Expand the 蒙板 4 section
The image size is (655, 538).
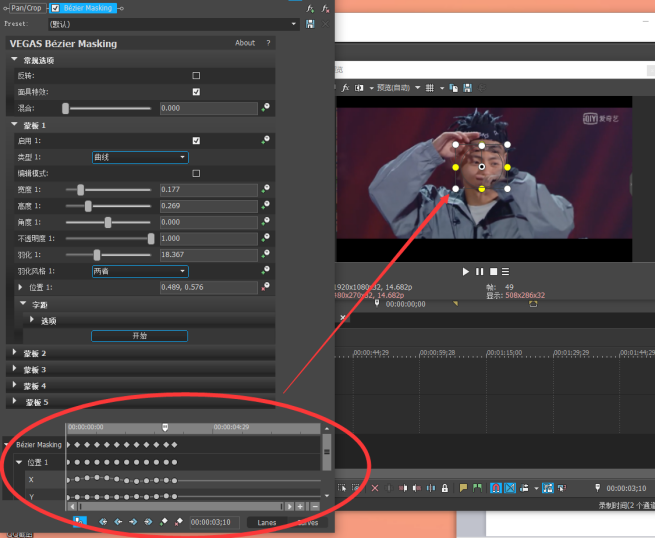pos(14,386)
